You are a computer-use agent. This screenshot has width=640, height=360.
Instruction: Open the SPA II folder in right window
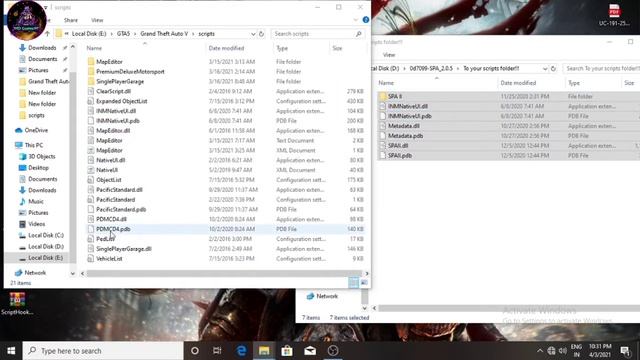pyautogui.click(x=395, y=96)
